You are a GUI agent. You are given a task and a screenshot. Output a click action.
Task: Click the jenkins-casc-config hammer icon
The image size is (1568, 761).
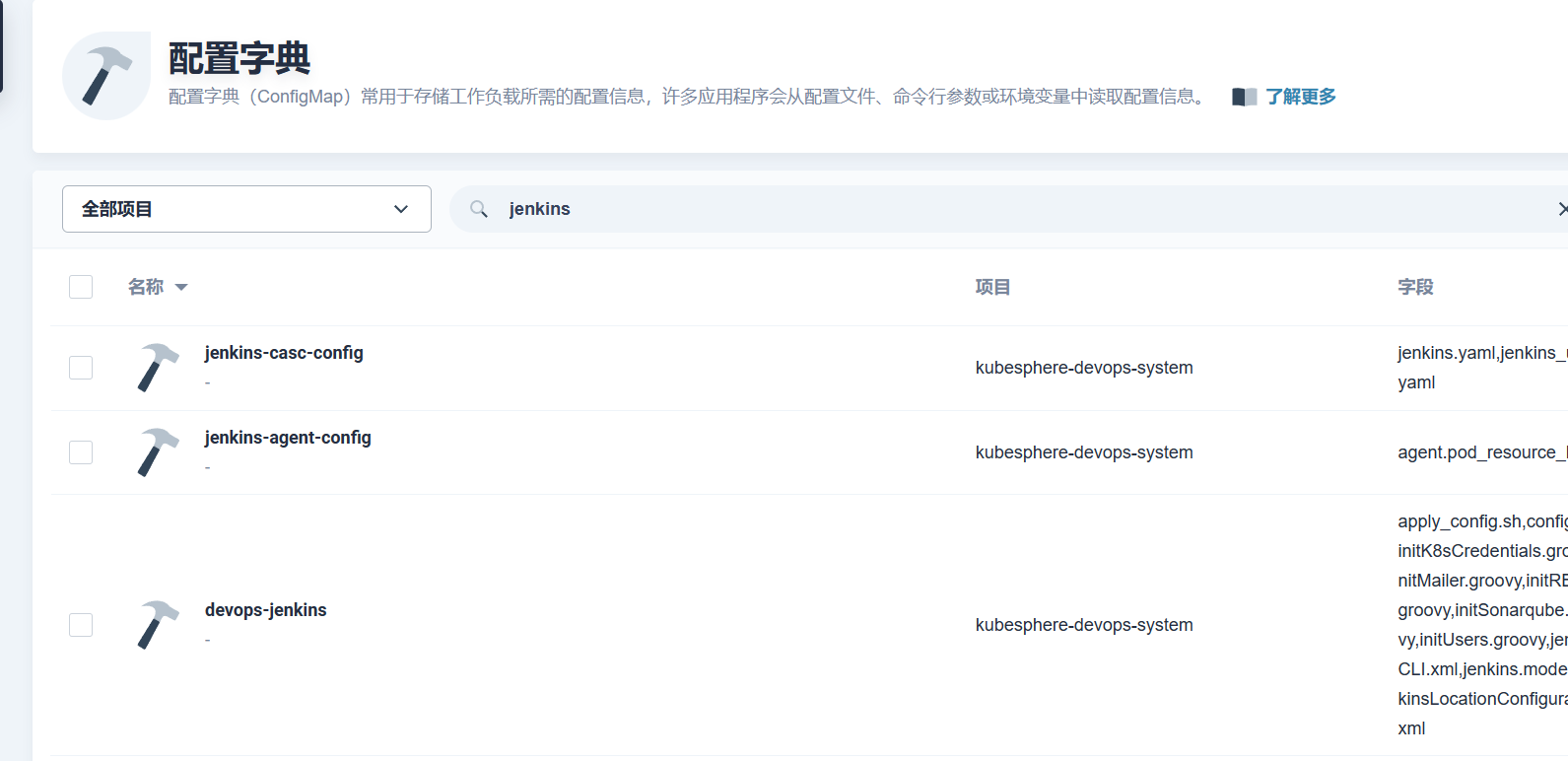[x=158, y=368]
